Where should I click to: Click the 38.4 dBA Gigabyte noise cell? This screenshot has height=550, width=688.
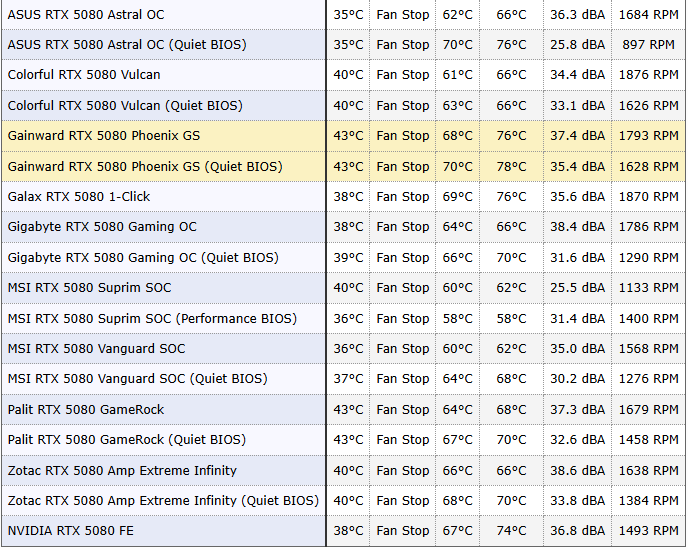[577, 226]
